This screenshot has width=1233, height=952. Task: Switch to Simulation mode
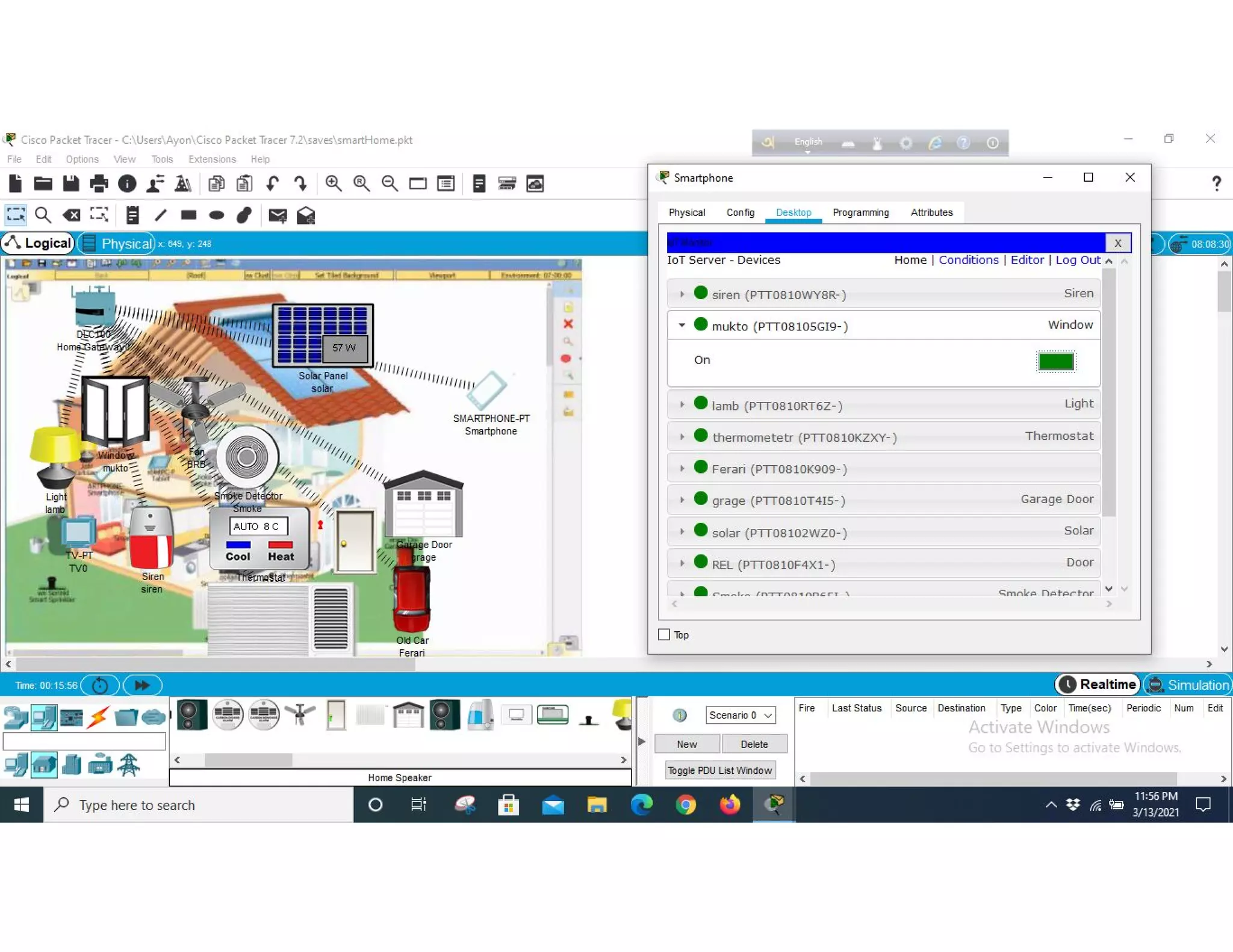[1188, 685]
